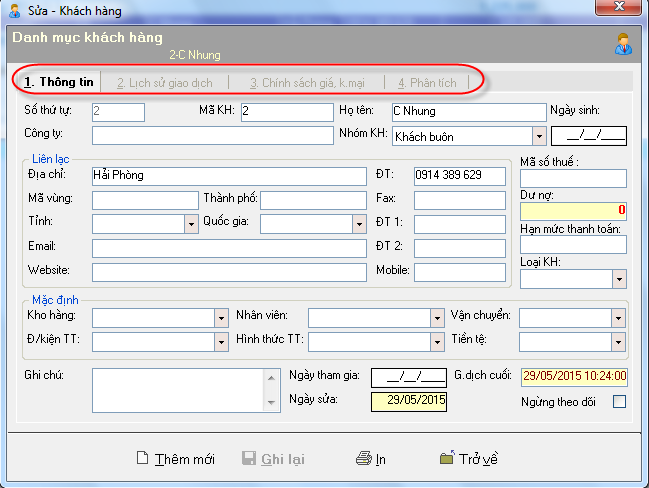Click the Ghi lại floppy disk icon
Image resolution: width=649 pixels, height=488 pixels.
(x=249, y=459)
